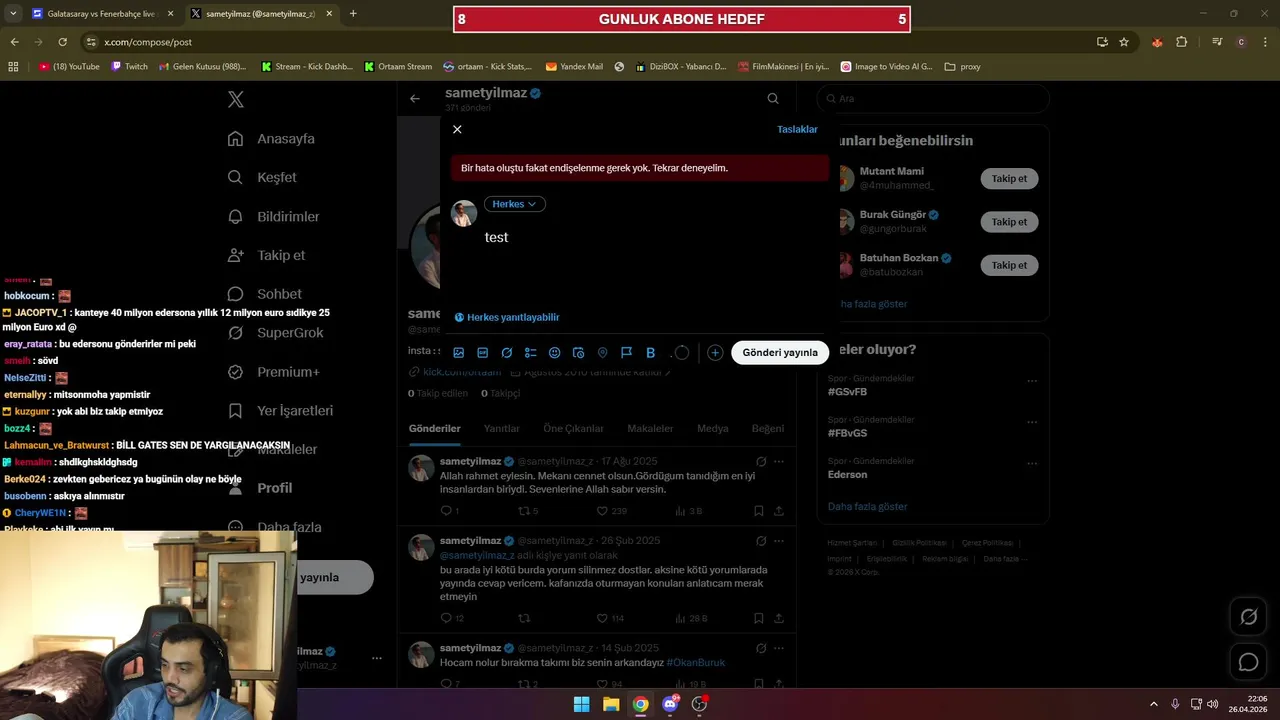
Task: Follow Mutant Mami with Takip et
Action: coord(1009,178)
